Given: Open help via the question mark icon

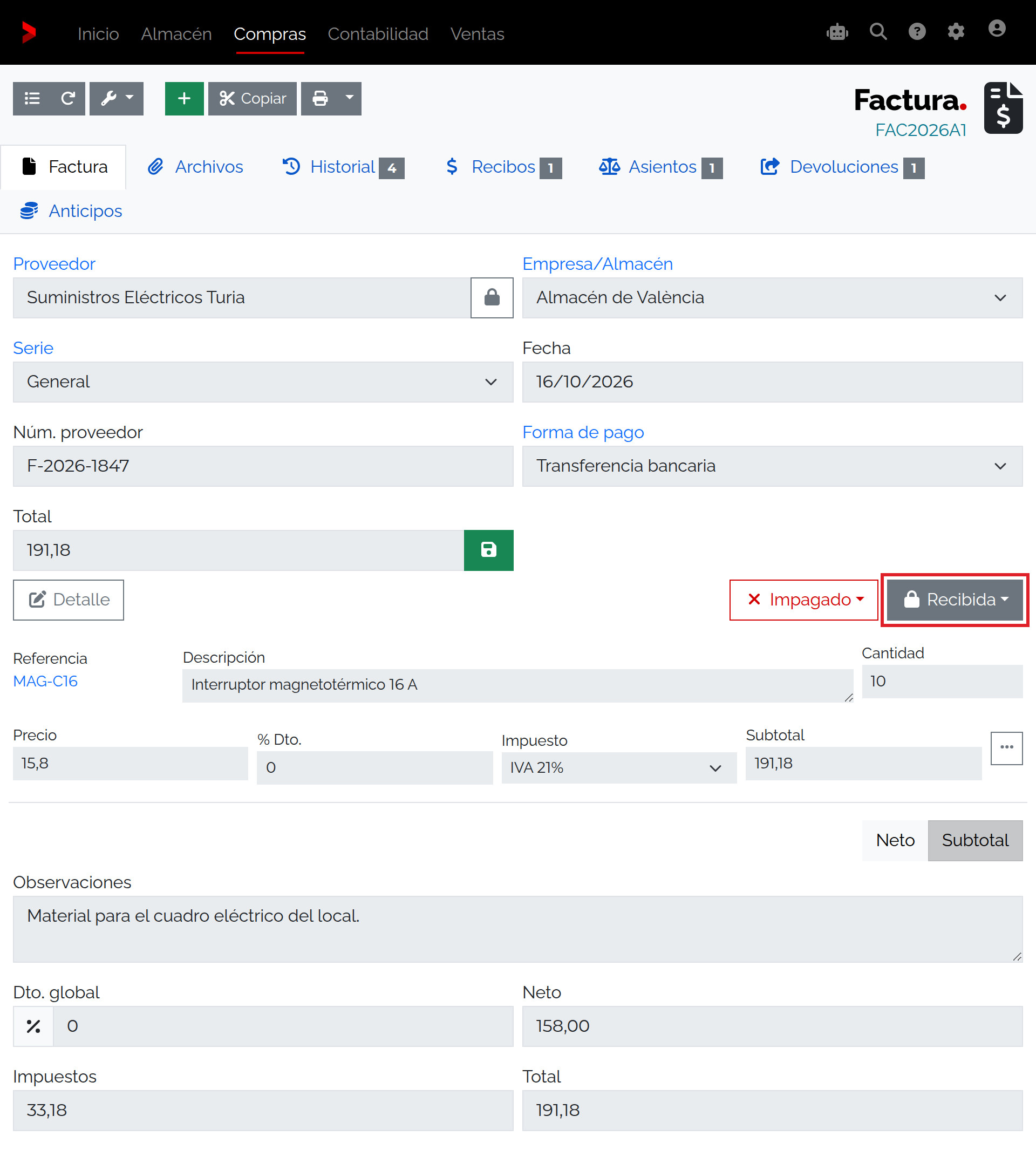Looking at the screenshot, I should click(x=917, y=32).
